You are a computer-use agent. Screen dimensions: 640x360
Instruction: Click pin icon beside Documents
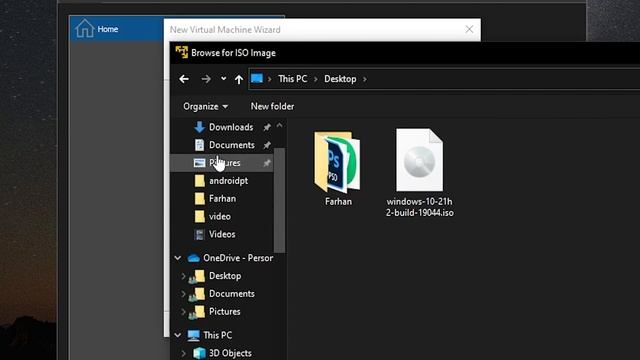tap(267, 145)
